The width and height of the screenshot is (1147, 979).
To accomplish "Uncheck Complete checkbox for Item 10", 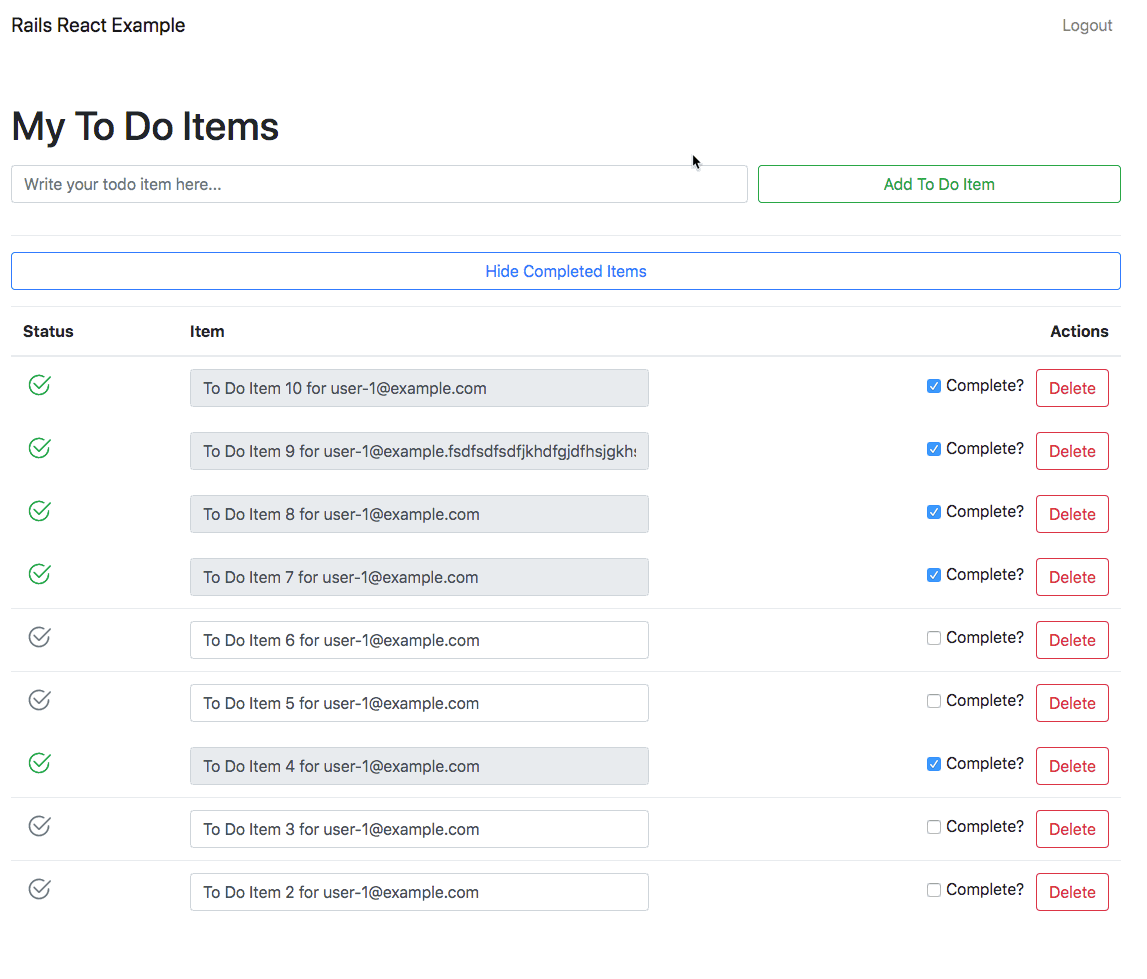I will [x=934, y=386].
